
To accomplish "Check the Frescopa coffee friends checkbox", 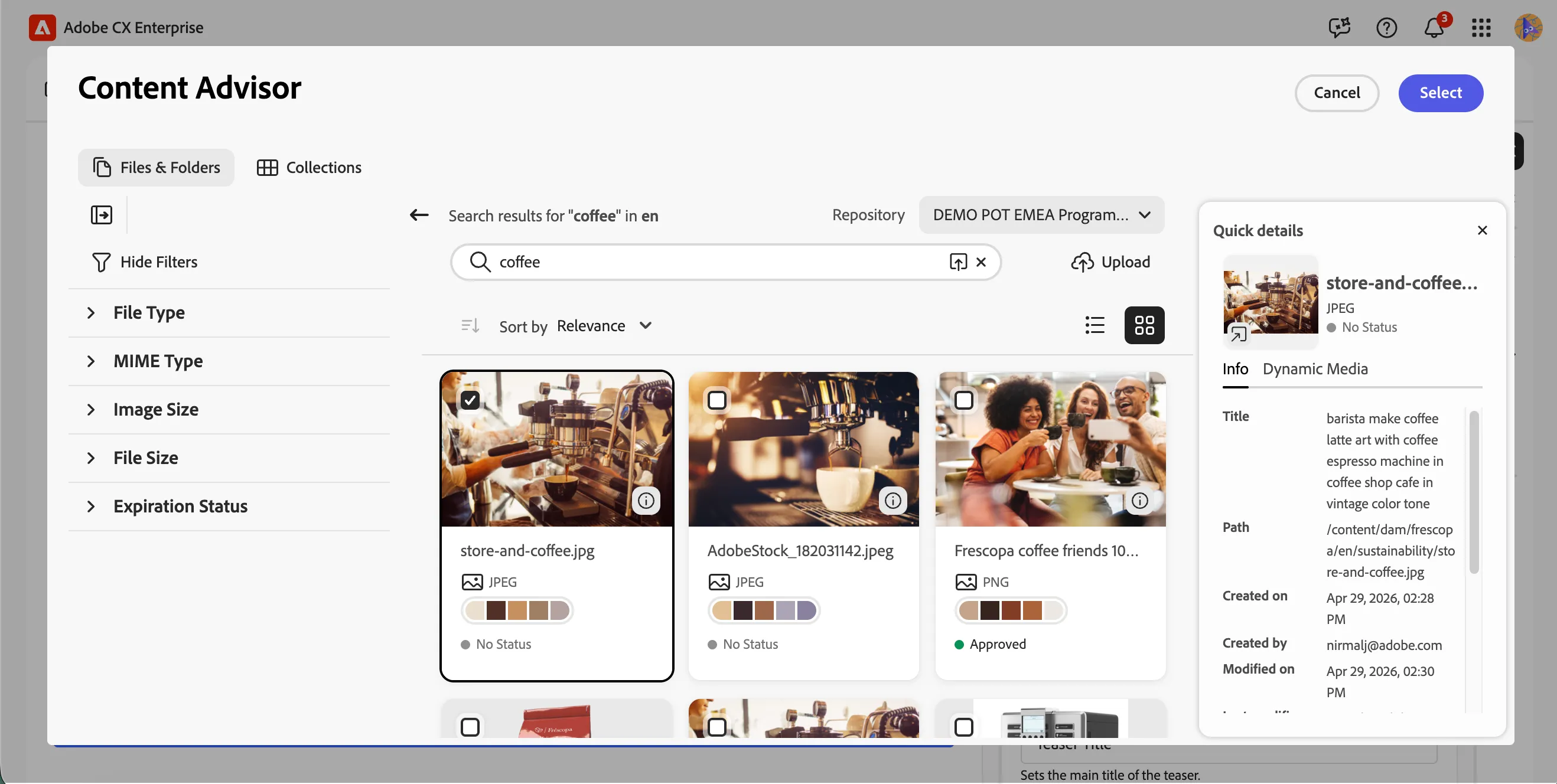I will pyautogui.click(x=963, y=400).
